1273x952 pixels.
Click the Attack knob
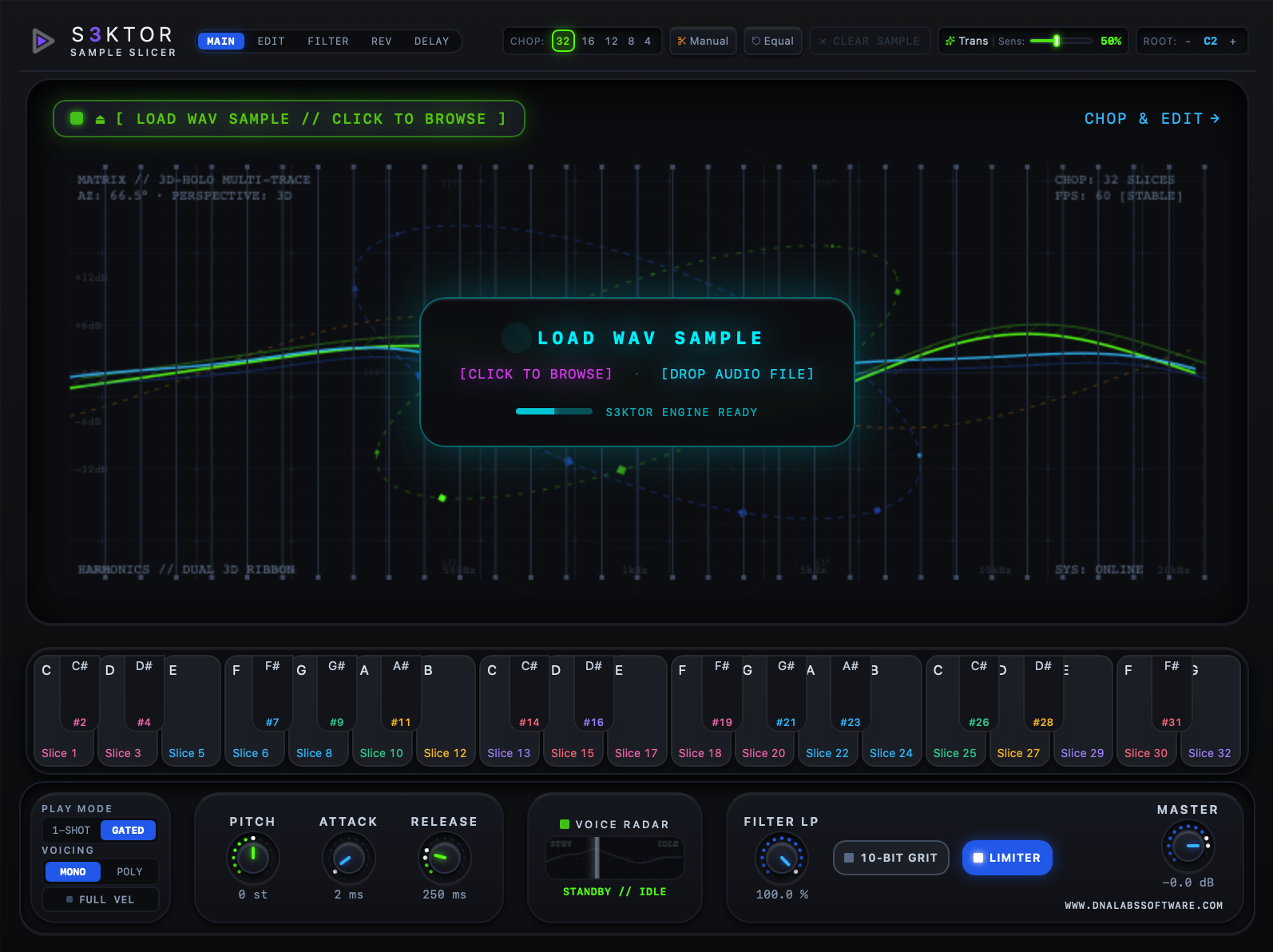(348, 858)
